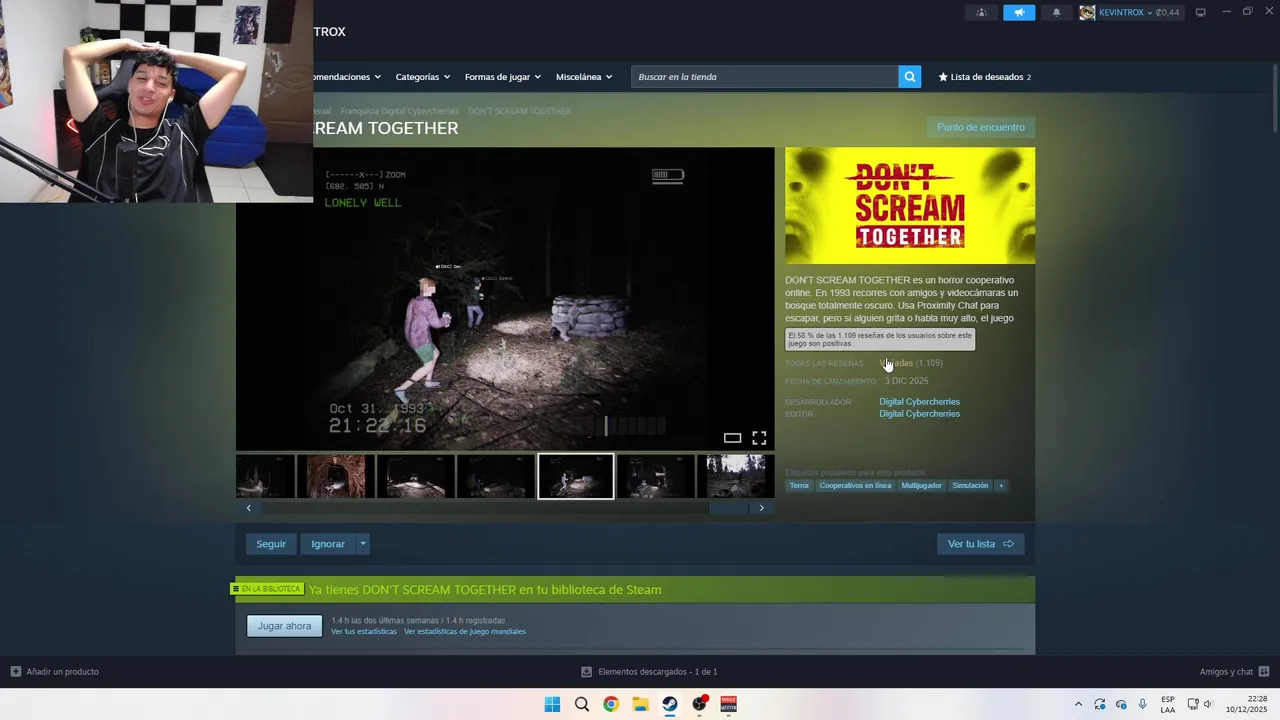
Task: Click the OneDrive cloud tray icon
Action: [1121, 704]
